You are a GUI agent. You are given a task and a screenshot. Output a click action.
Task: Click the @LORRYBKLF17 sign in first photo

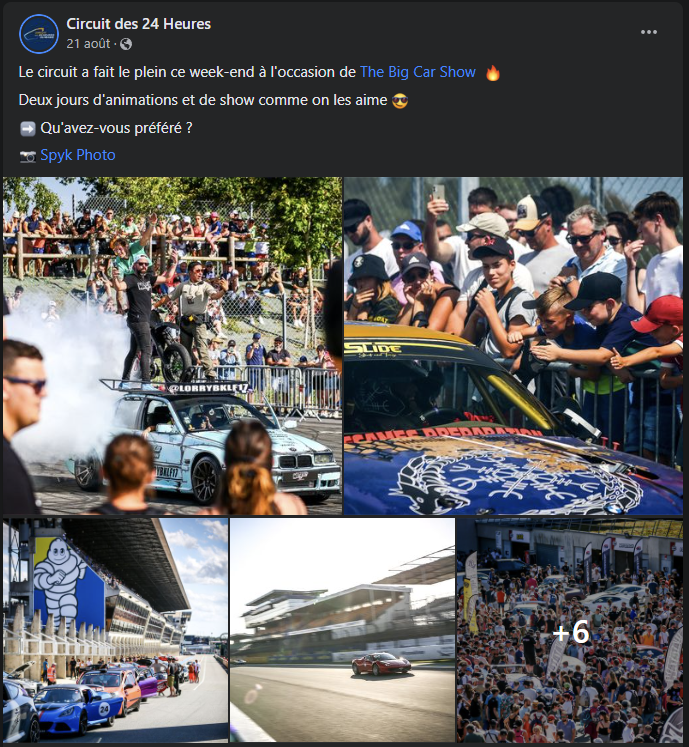click(208, 388)
